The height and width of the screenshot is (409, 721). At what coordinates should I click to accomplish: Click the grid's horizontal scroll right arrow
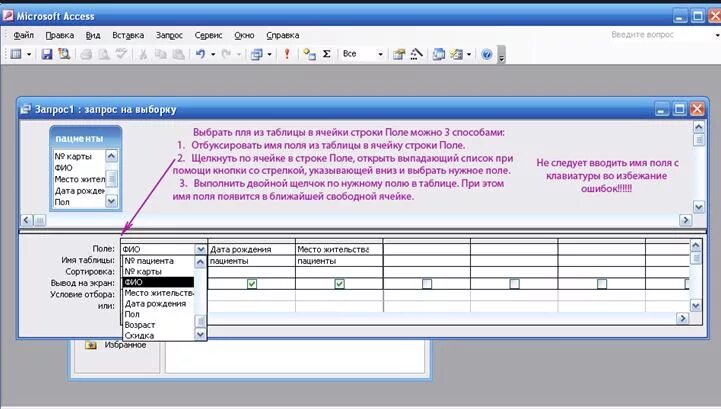coord(683,318)
